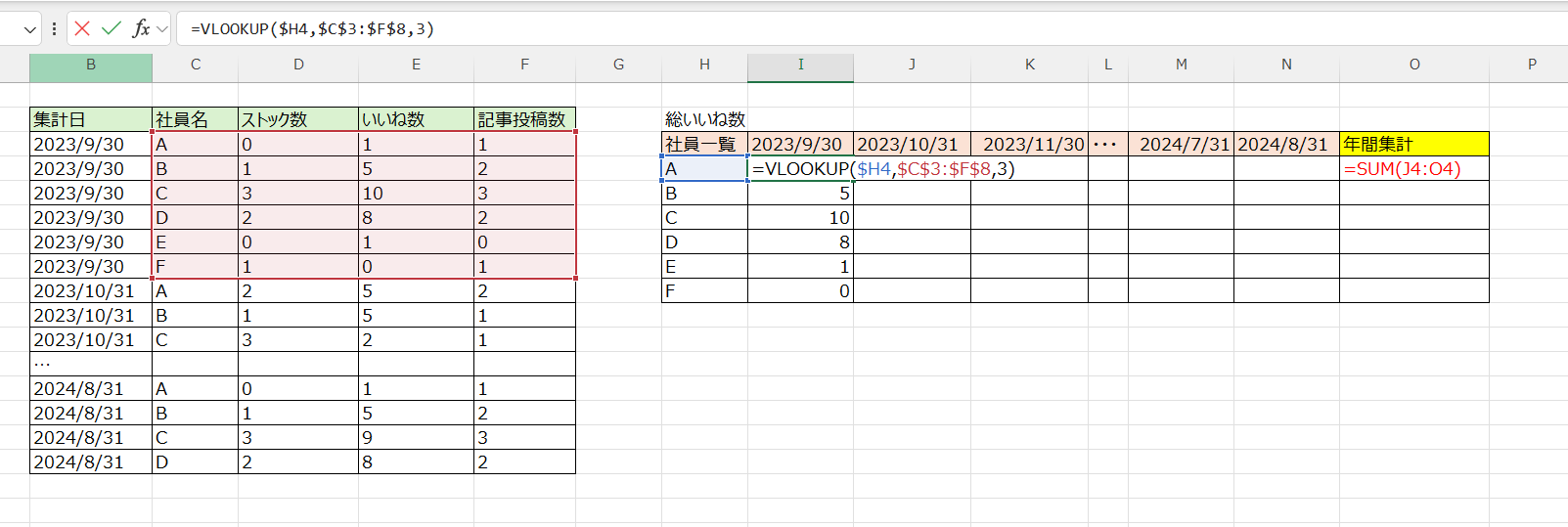
Task: Select the 2023/9/30 summary column header cell
Action: tap(800, 144)
